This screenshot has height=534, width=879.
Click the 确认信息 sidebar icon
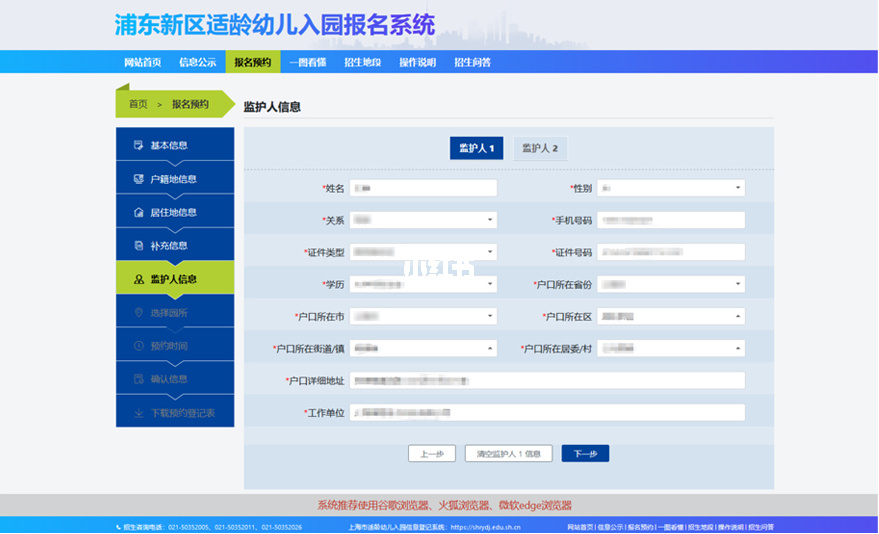tap(138, 379)
